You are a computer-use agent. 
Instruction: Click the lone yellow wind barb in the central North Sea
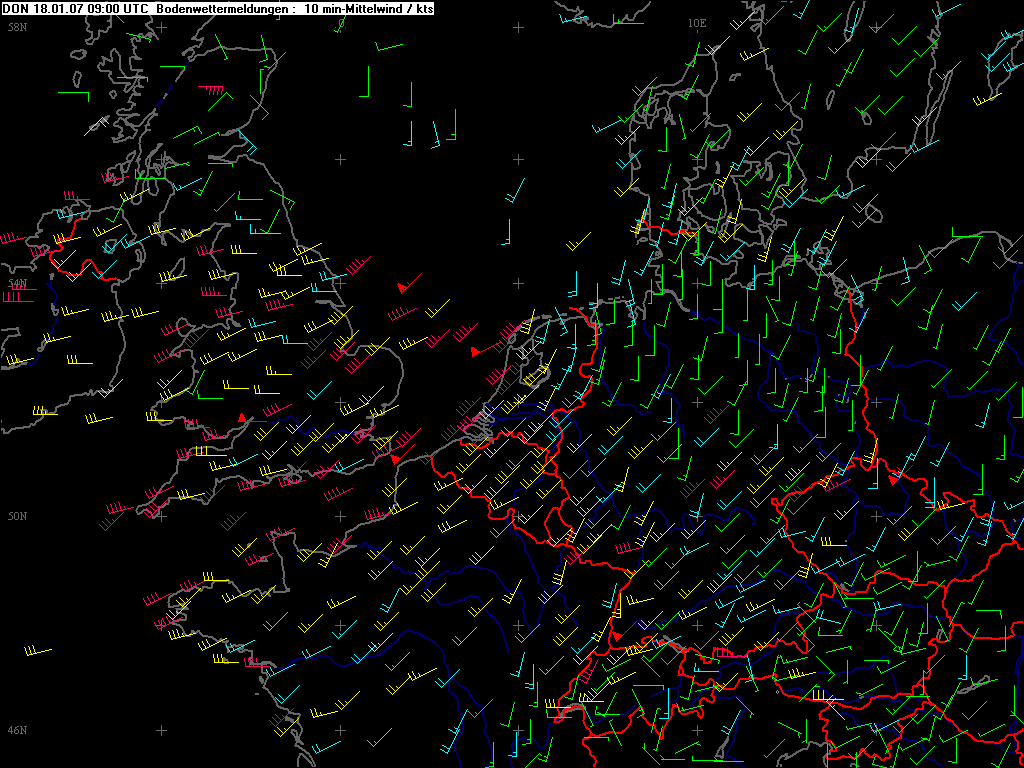[x=578, y=241]
